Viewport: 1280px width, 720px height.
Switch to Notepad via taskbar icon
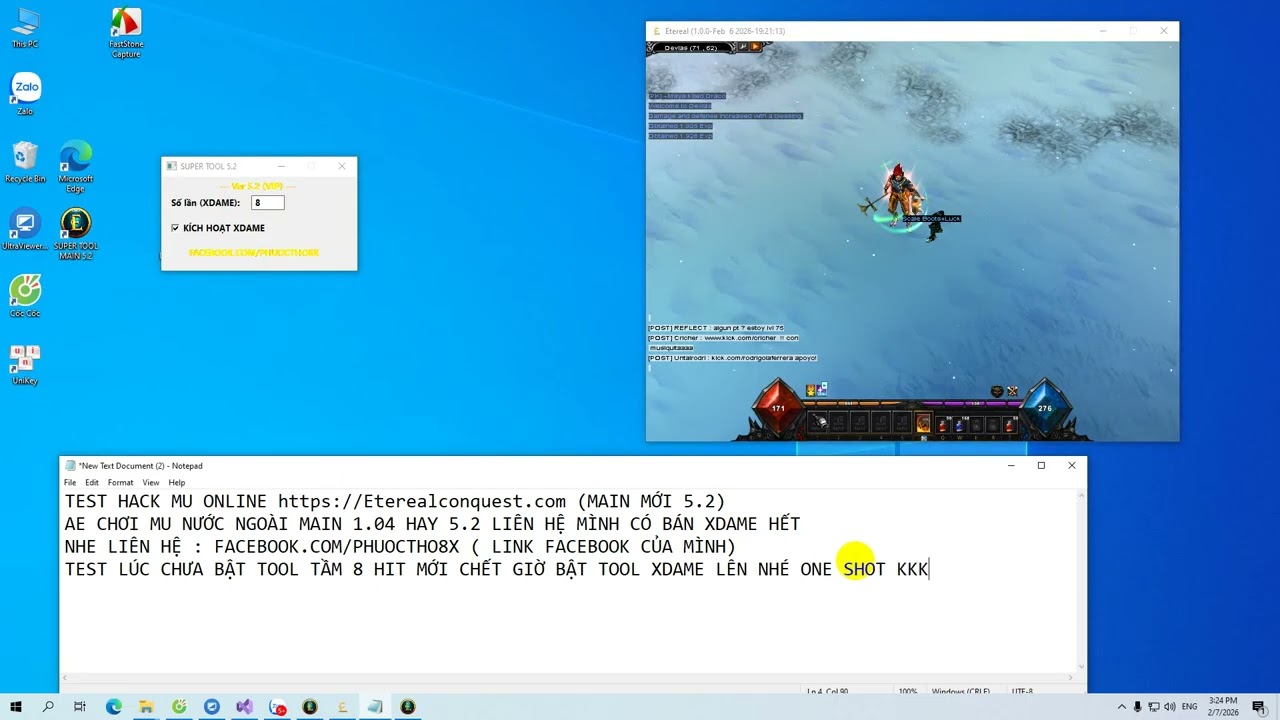(375, 707)
